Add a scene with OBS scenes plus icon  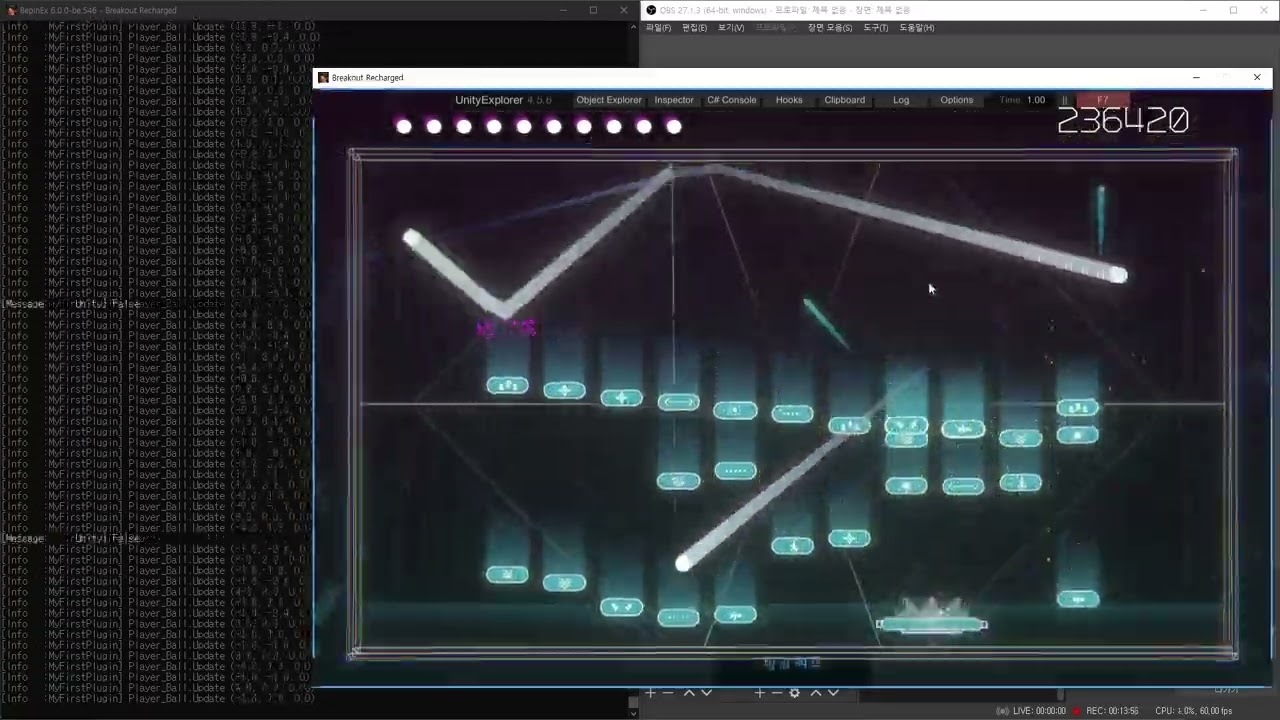650,693
